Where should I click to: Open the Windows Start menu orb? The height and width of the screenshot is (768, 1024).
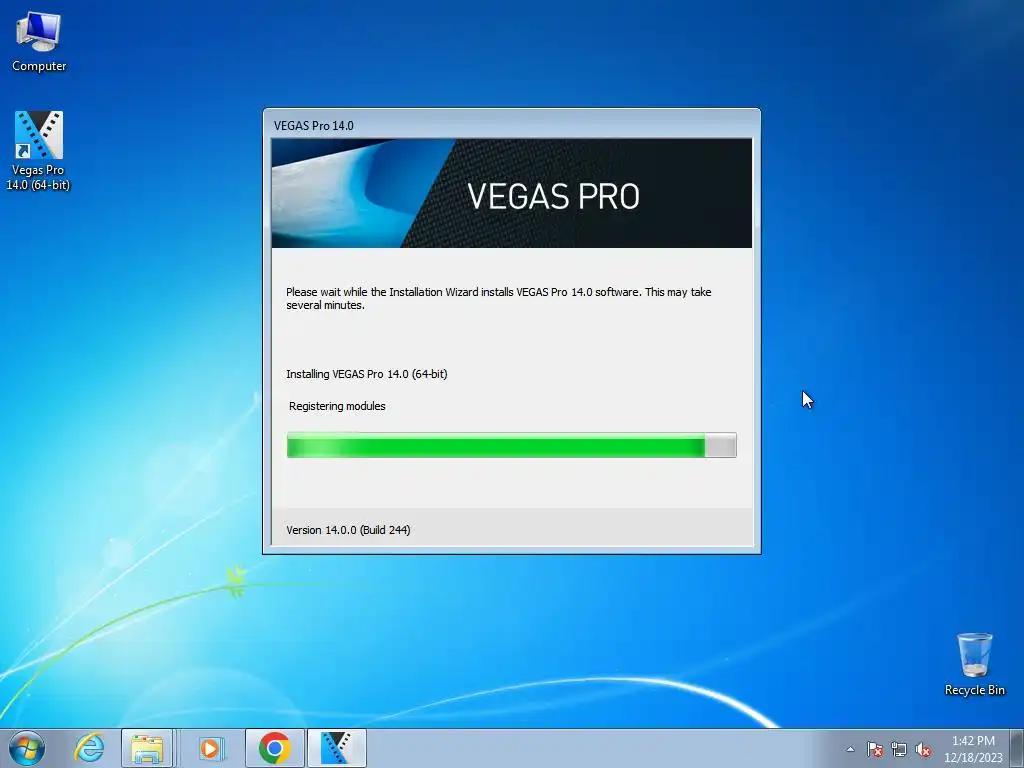tap(27, 748)
